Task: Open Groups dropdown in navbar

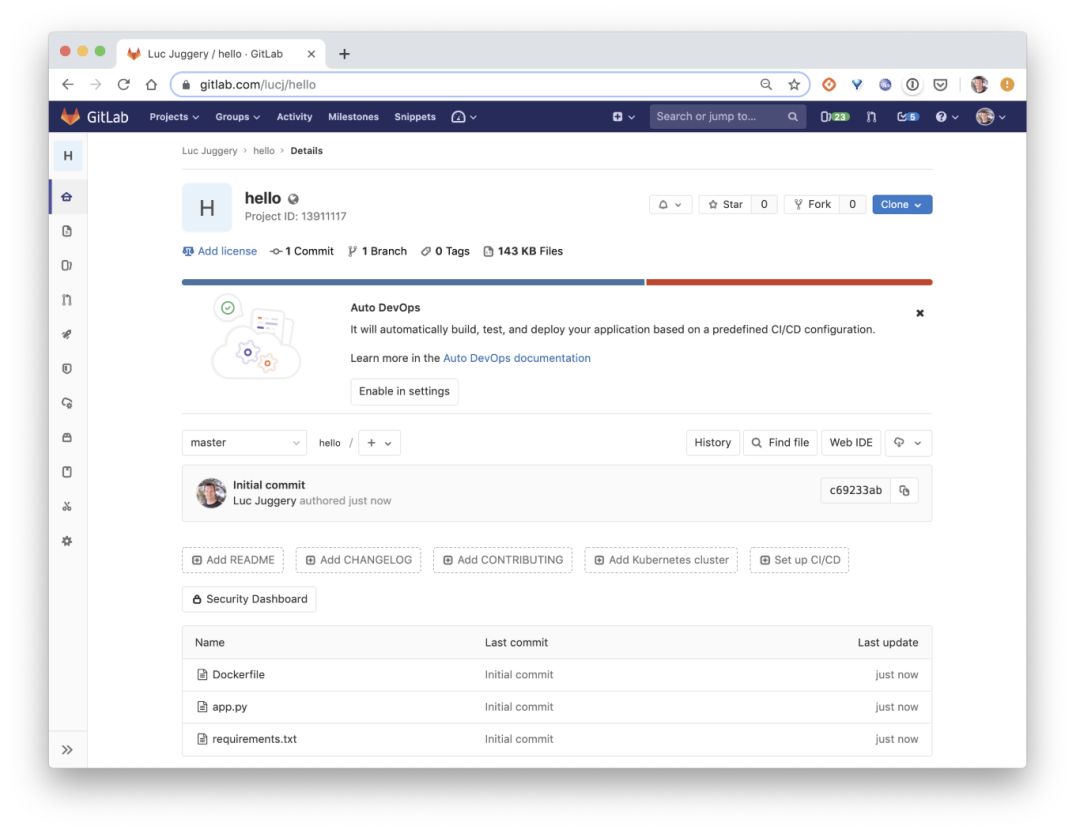Action: click(238, 116)
